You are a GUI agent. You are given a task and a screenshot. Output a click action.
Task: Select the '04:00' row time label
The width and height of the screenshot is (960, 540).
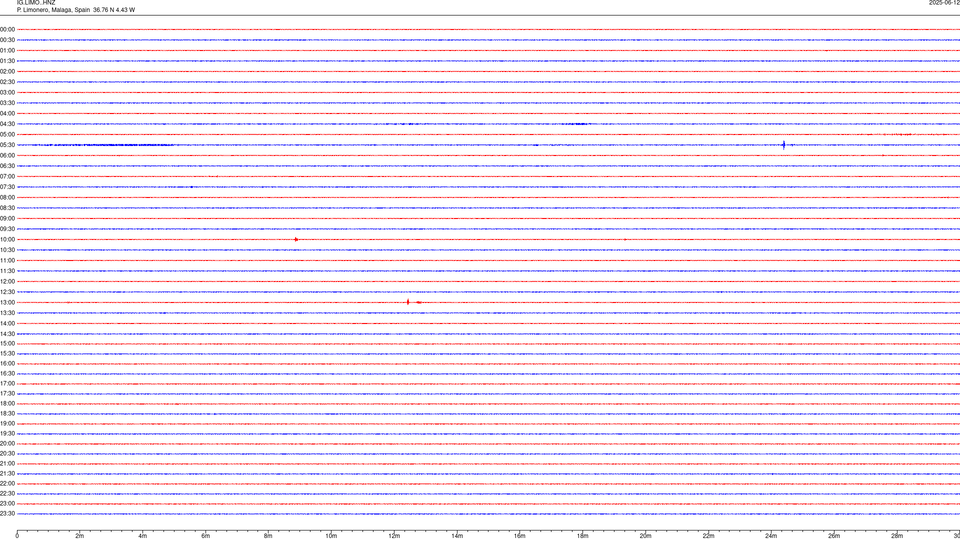click(x=7, y=113)
